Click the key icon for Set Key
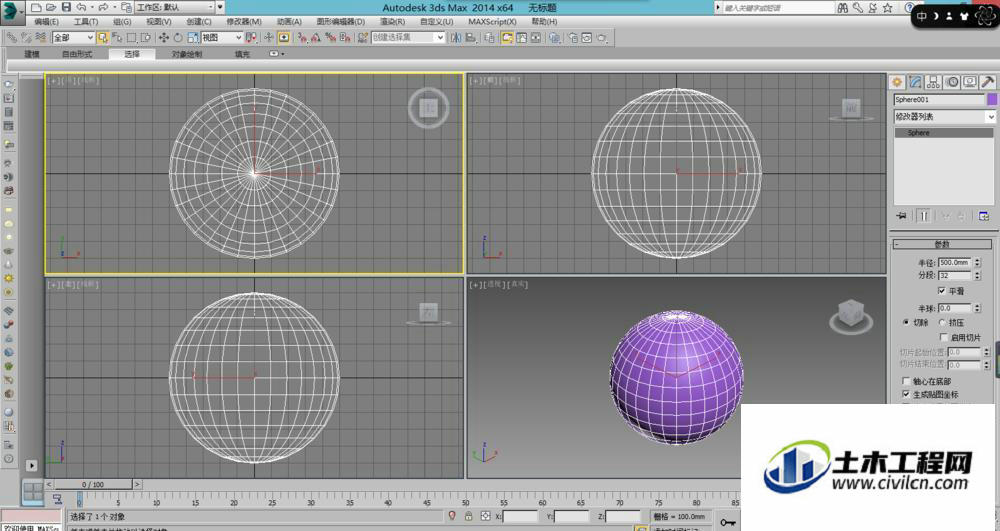 point(727,522)
